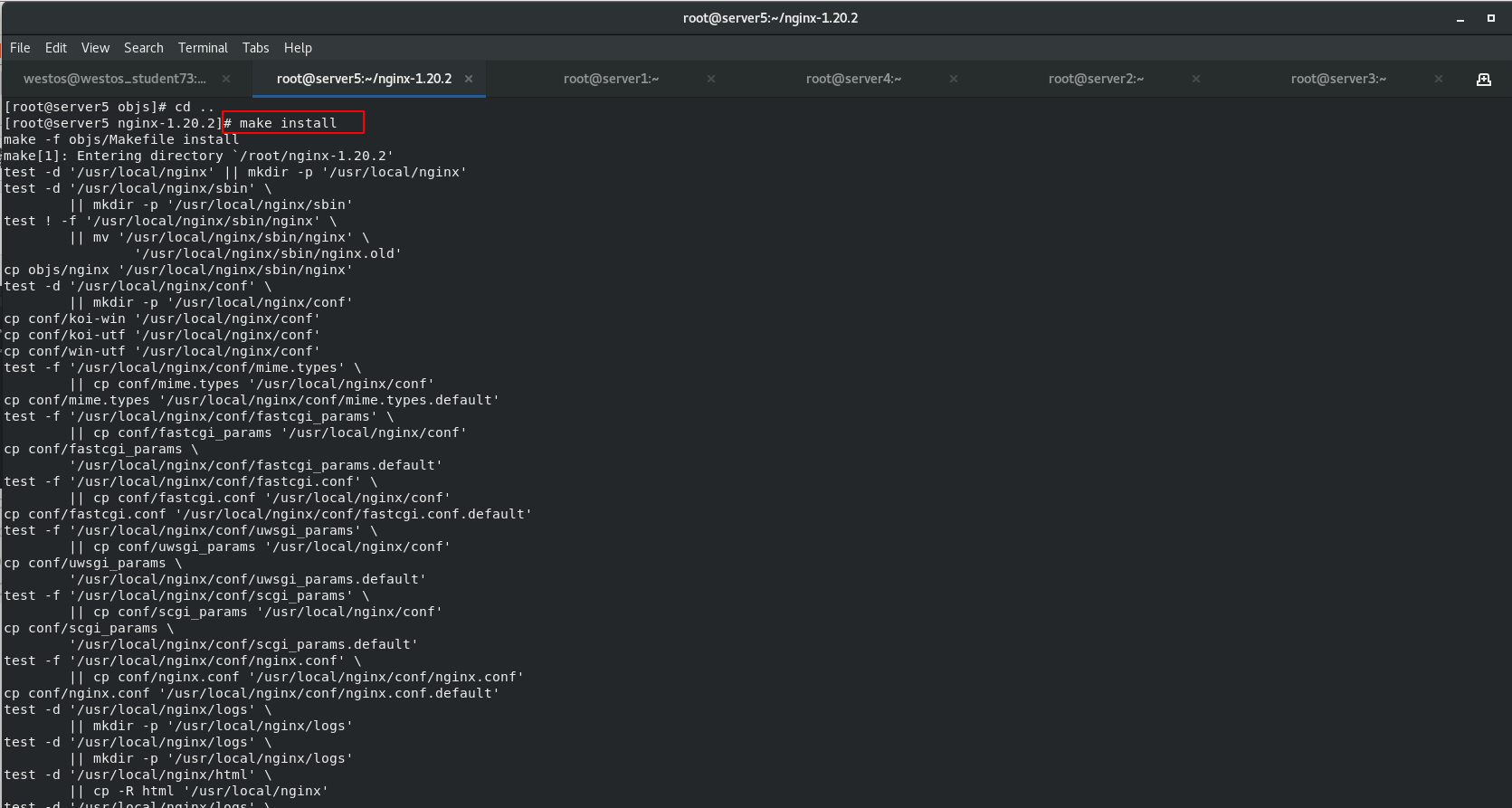Open the Search menu
Image resolution: width=1512 pixels, height=808 pixels.
pos(144,48)
